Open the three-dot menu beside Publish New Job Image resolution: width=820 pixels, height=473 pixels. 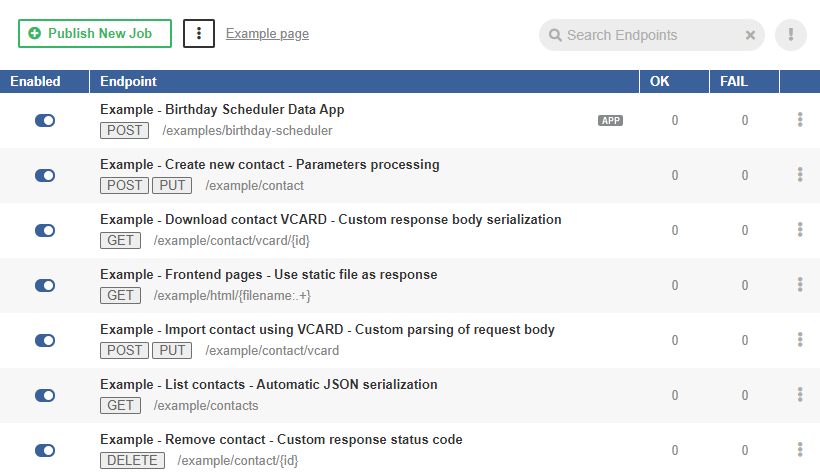pyautogui.click(x=199, y=33)
